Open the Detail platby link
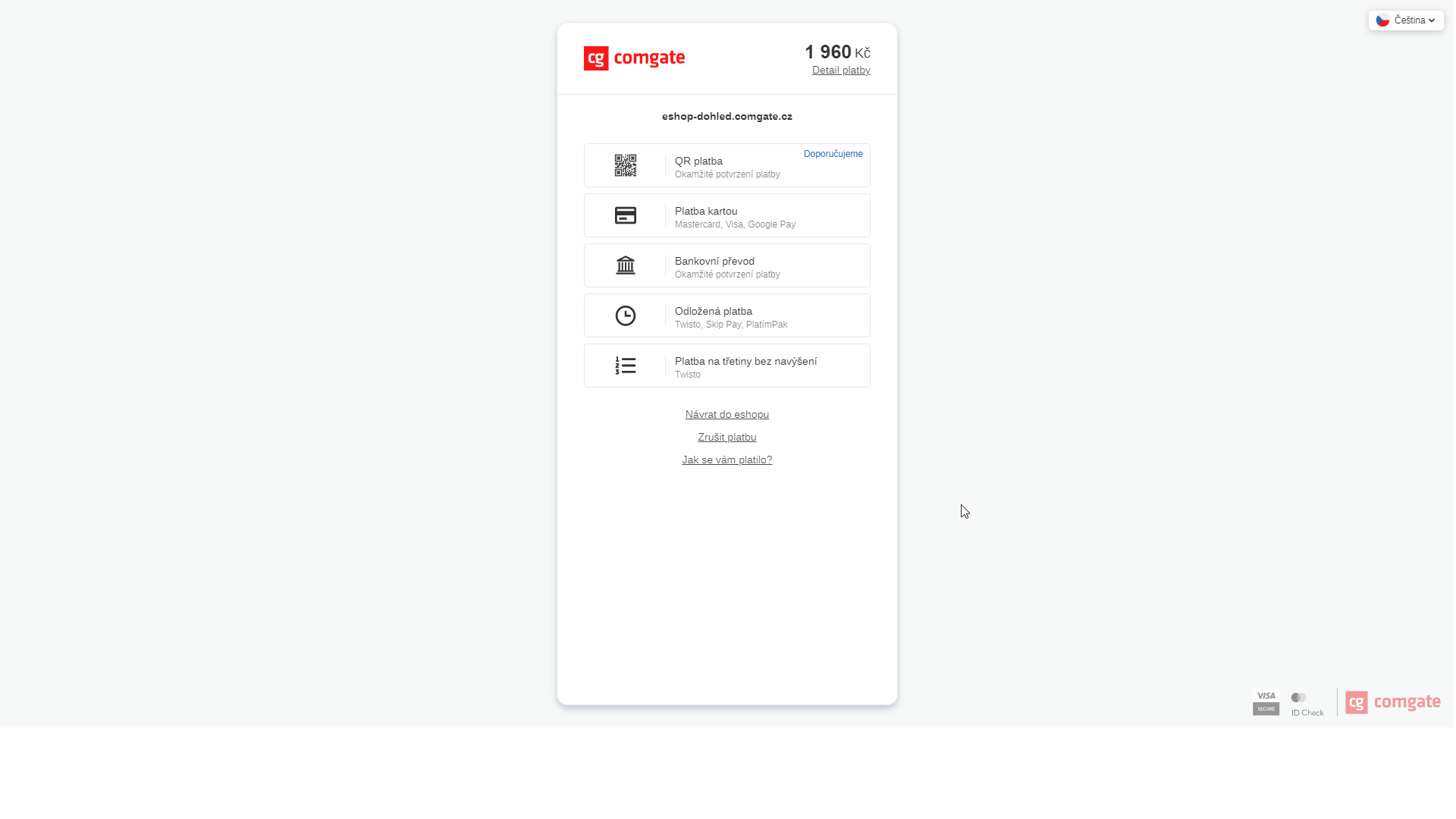The width and height of the screenshot is (1456, 819). tap(840, 71)
